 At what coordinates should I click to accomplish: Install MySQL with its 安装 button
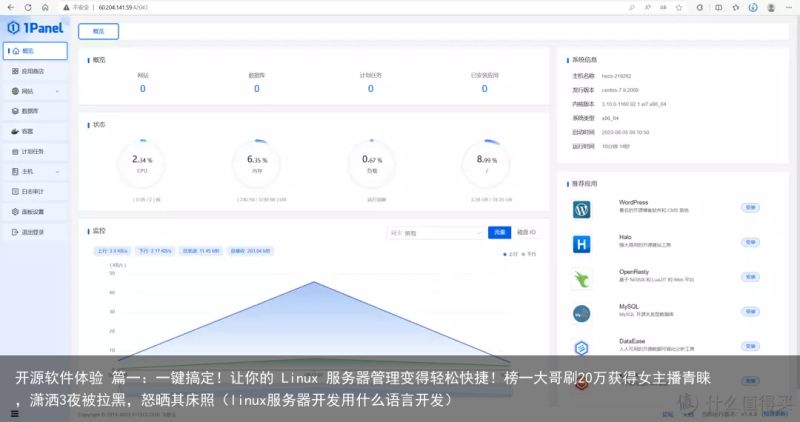[750, 312]
